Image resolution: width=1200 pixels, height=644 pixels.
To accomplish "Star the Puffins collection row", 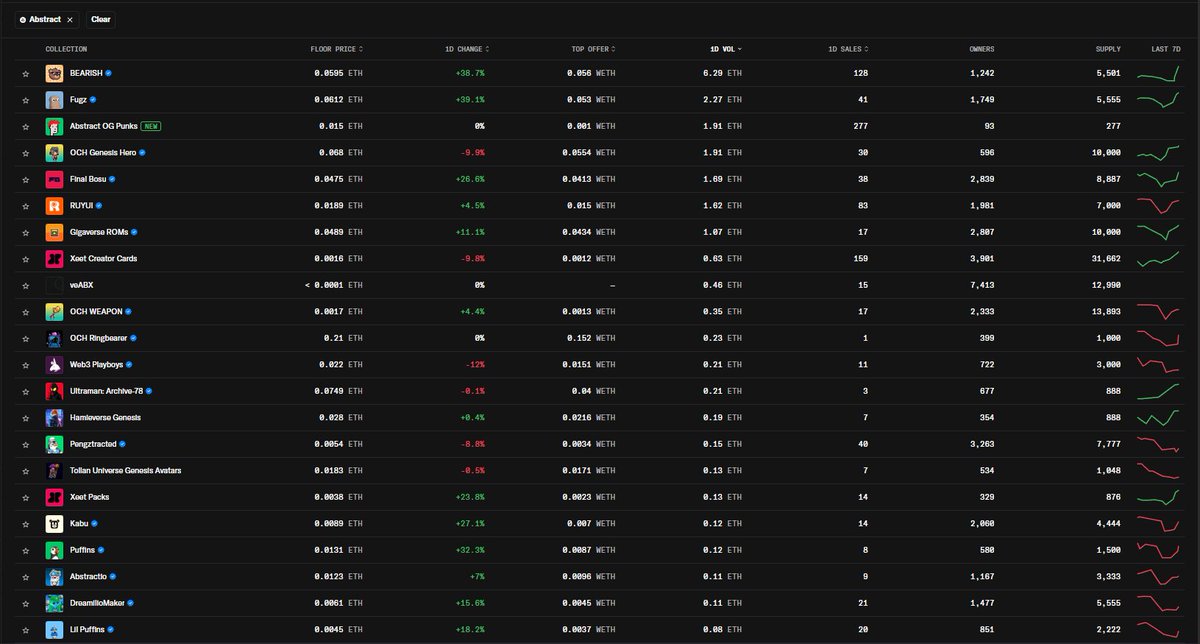I will [26, 550].
